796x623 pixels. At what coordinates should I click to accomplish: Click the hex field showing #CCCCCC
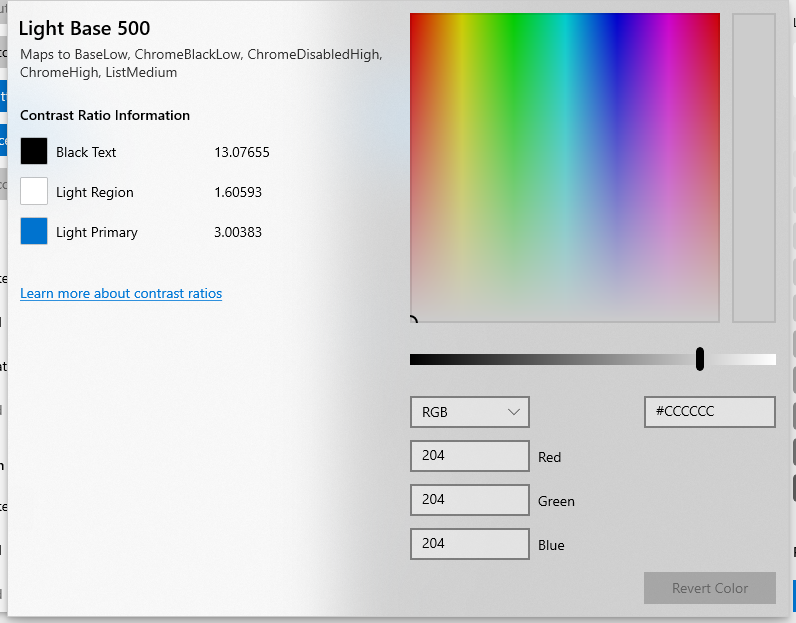[709, 412]
